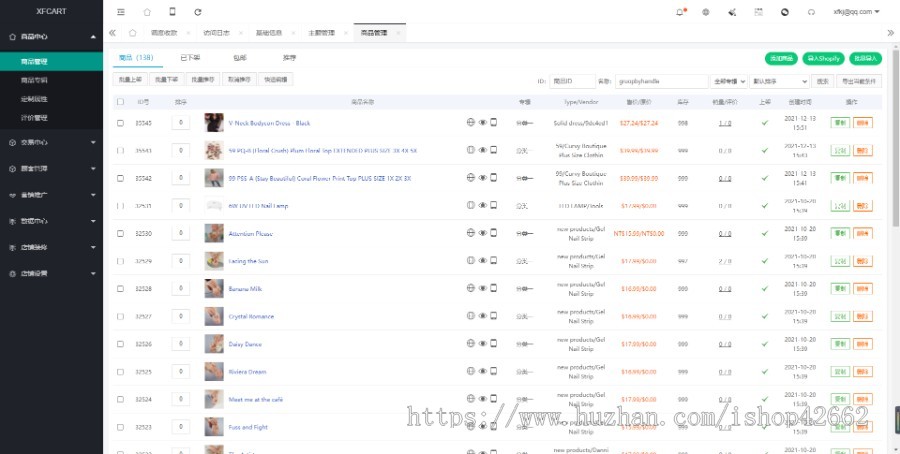The width and height of the screenshot is (900, 454).
Task: Tick checkbox for product ID 32530
Action: click(120, 234)
